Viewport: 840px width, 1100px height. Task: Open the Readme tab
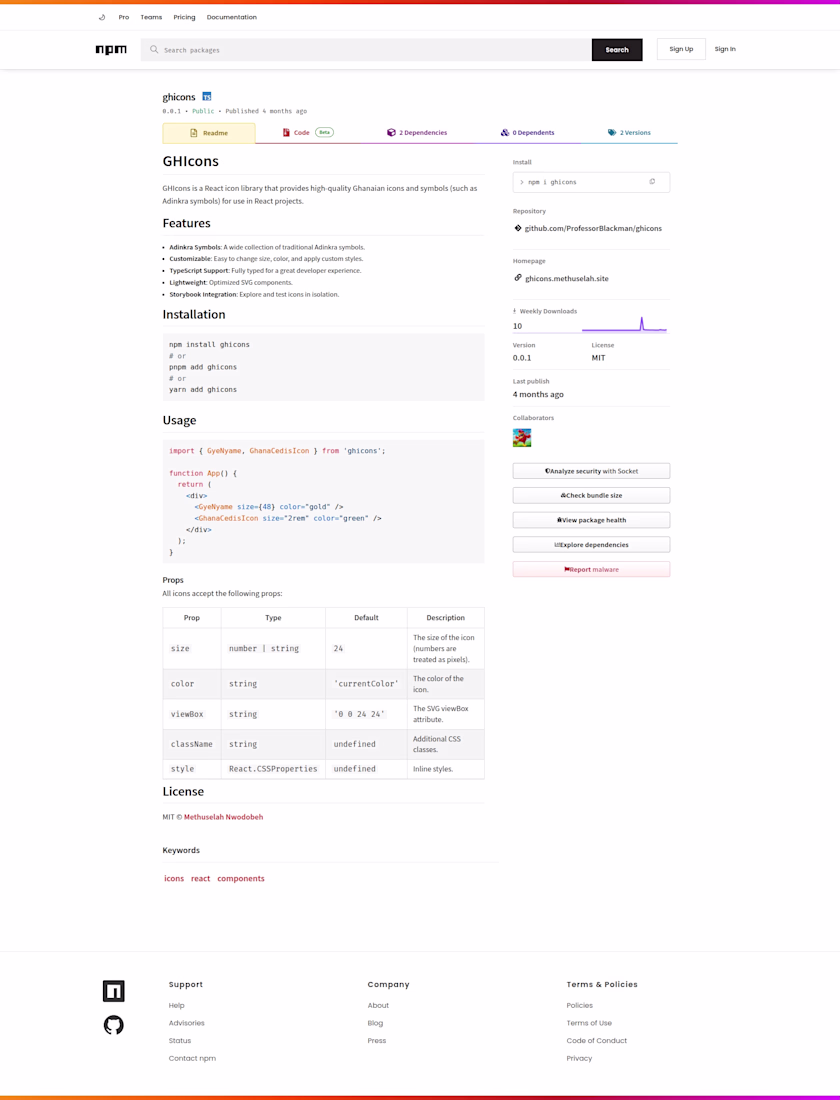pos(209,133)
